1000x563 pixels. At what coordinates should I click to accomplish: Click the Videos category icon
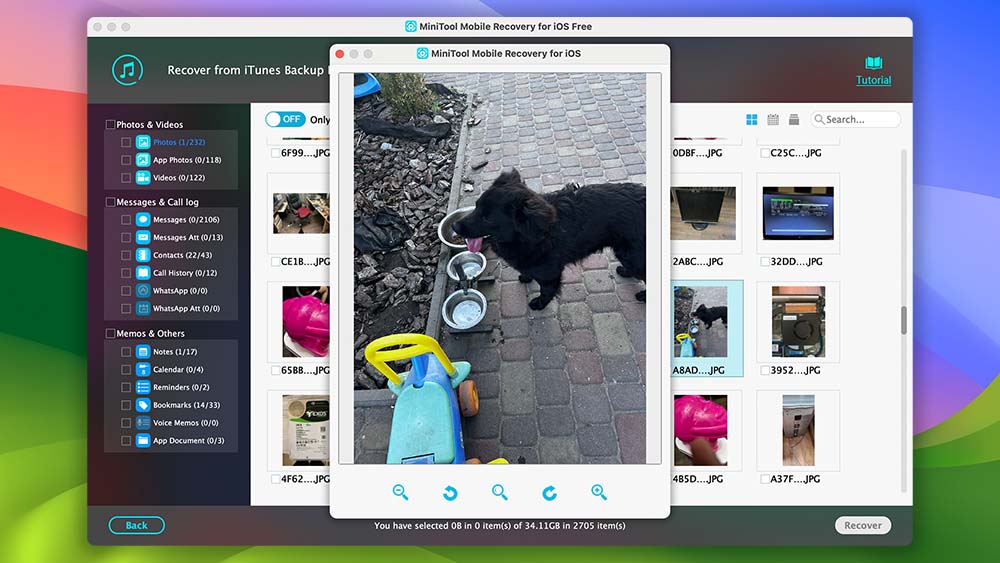coord(143,178)
